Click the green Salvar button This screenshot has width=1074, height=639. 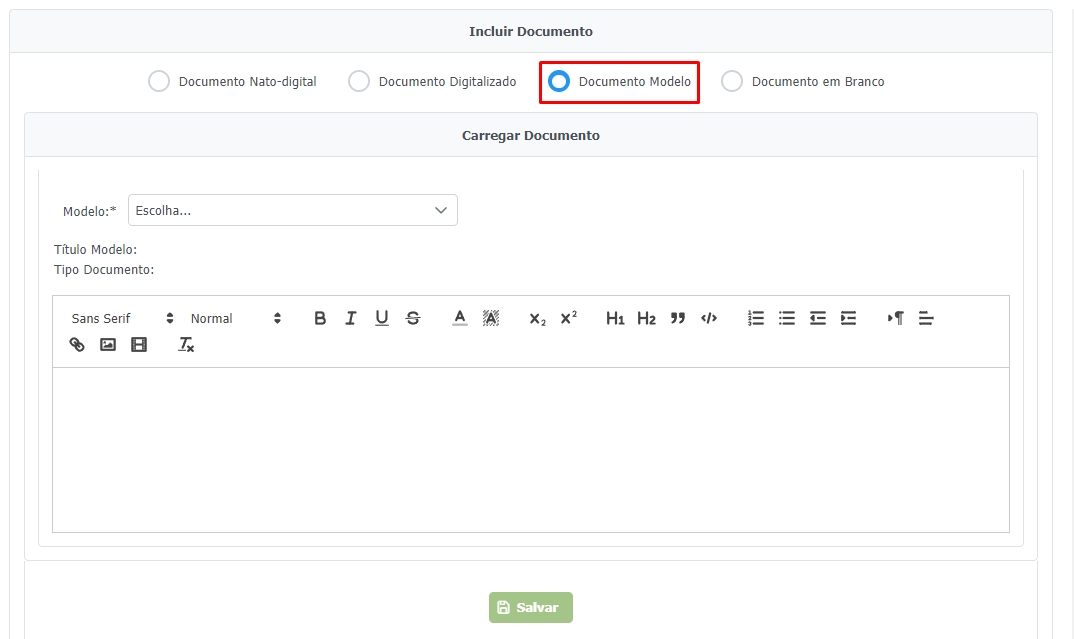point(531,607)
